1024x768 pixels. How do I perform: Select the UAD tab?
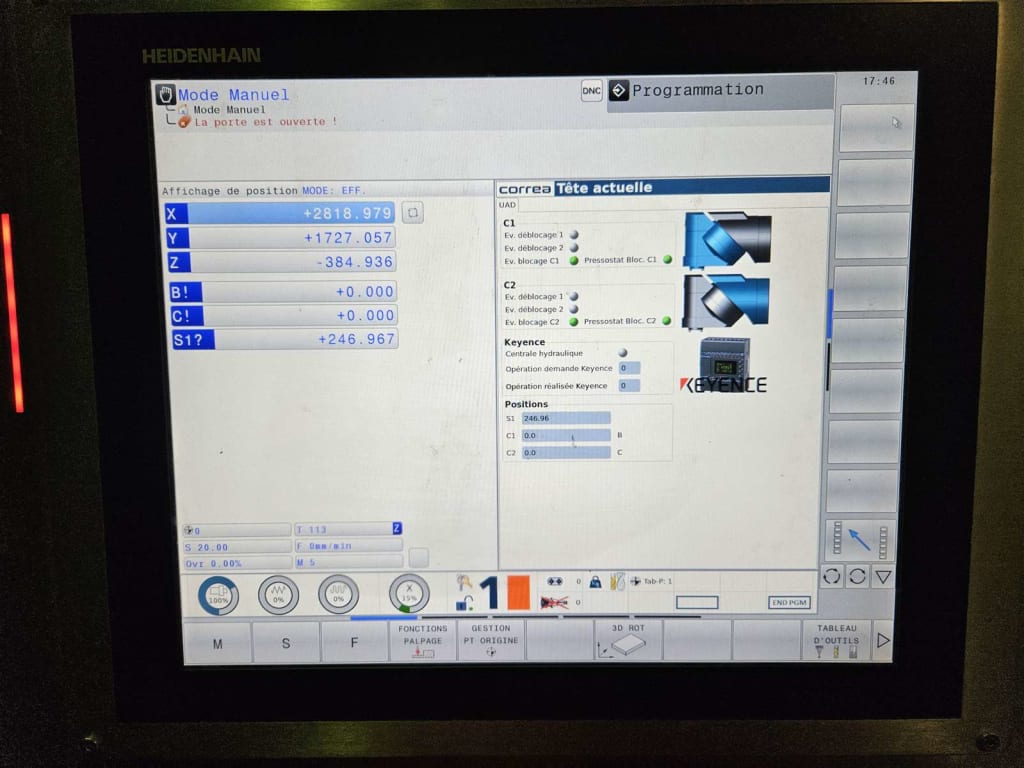coord(508,204)
